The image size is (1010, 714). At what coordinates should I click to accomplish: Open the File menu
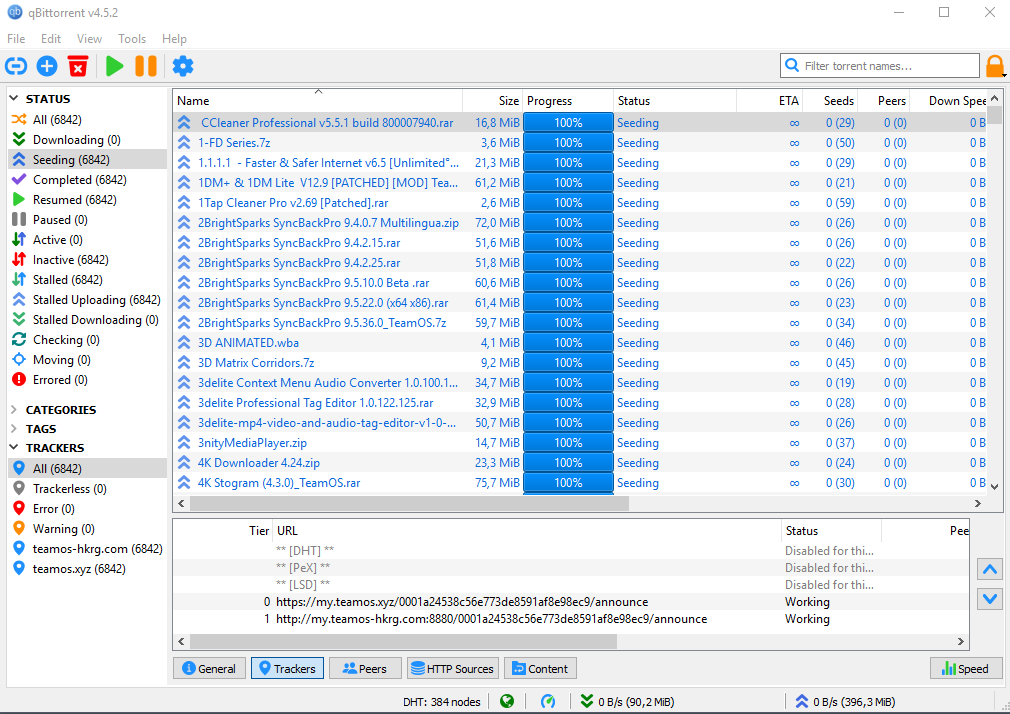pyautogui.click(x=16, y=39)
